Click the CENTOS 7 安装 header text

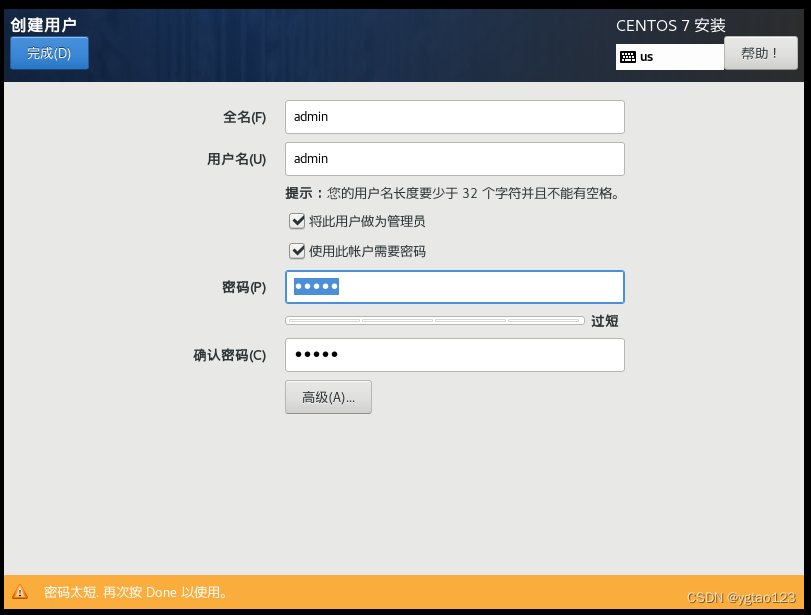pyautogui.click(x=670, y=25)
